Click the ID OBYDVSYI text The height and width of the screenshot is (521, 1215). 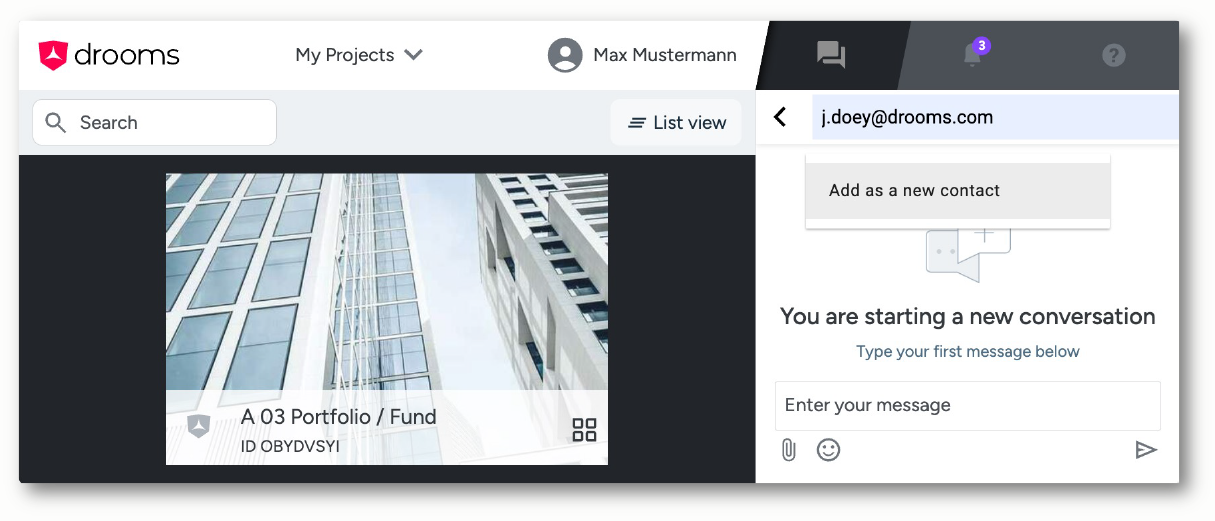coord(290,446)
